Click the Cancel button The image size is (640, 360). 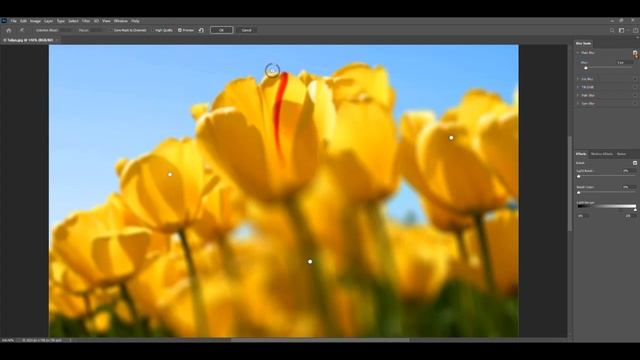(x=246, y=30)
